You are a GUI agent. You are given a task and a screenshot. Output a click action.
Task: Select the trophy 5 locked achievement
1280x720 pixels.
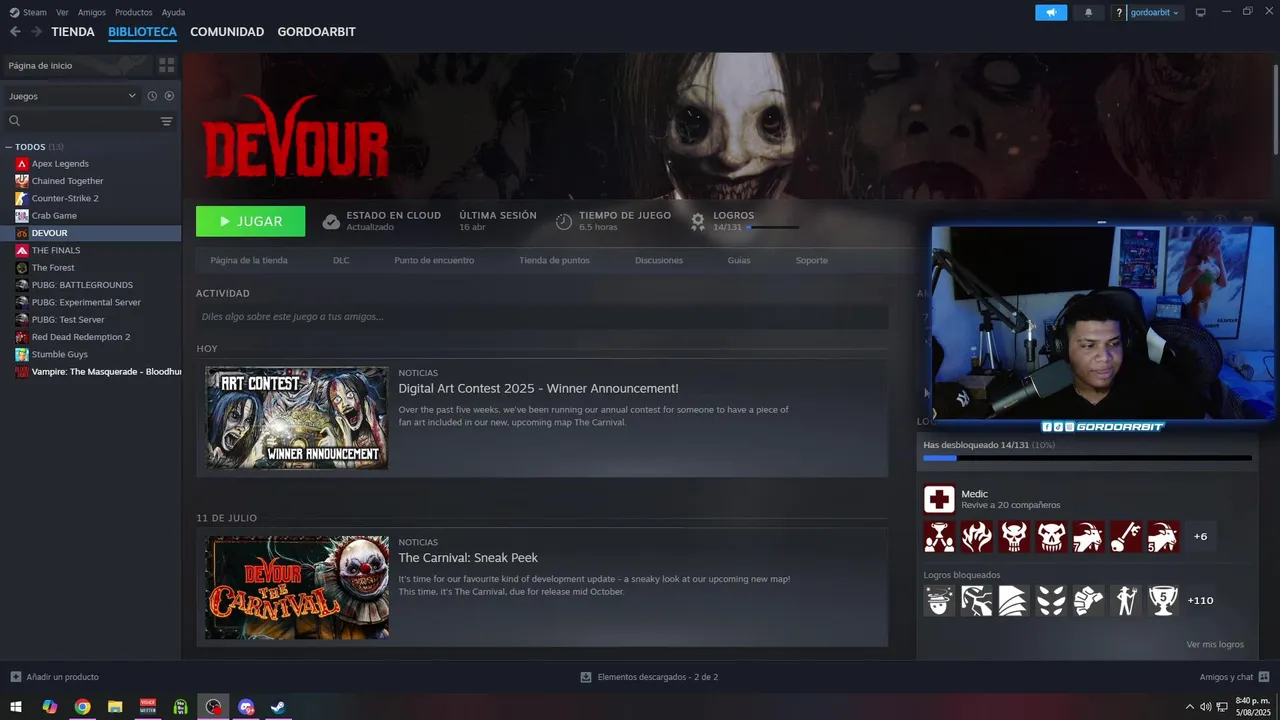tap(1163, 600)
